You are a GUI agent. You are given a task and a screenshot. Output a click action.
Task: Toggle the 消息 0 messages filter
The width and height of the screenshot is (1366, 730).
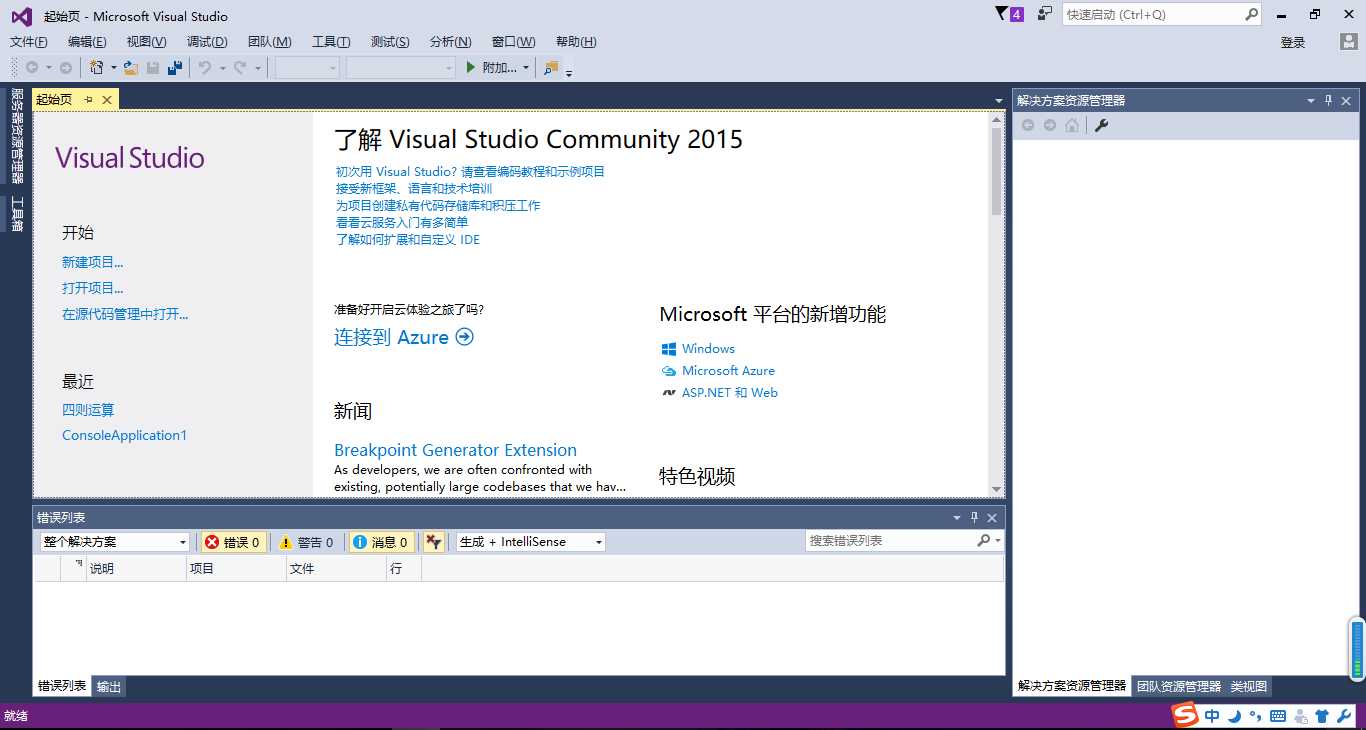[381, 542]
